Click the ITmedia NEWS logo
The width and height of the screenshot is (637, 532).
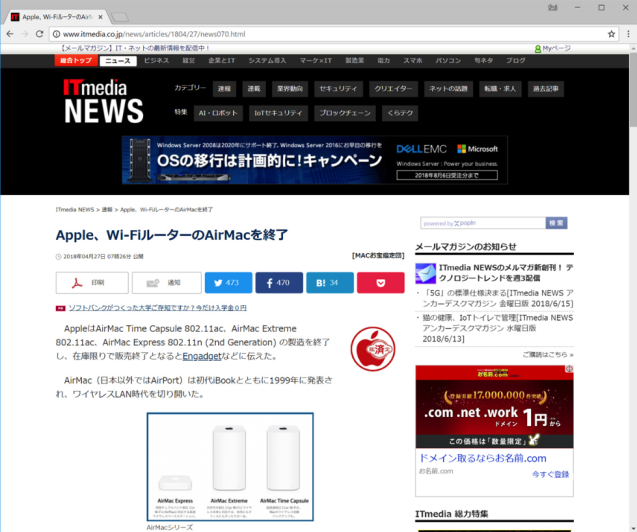pos(103,101)
